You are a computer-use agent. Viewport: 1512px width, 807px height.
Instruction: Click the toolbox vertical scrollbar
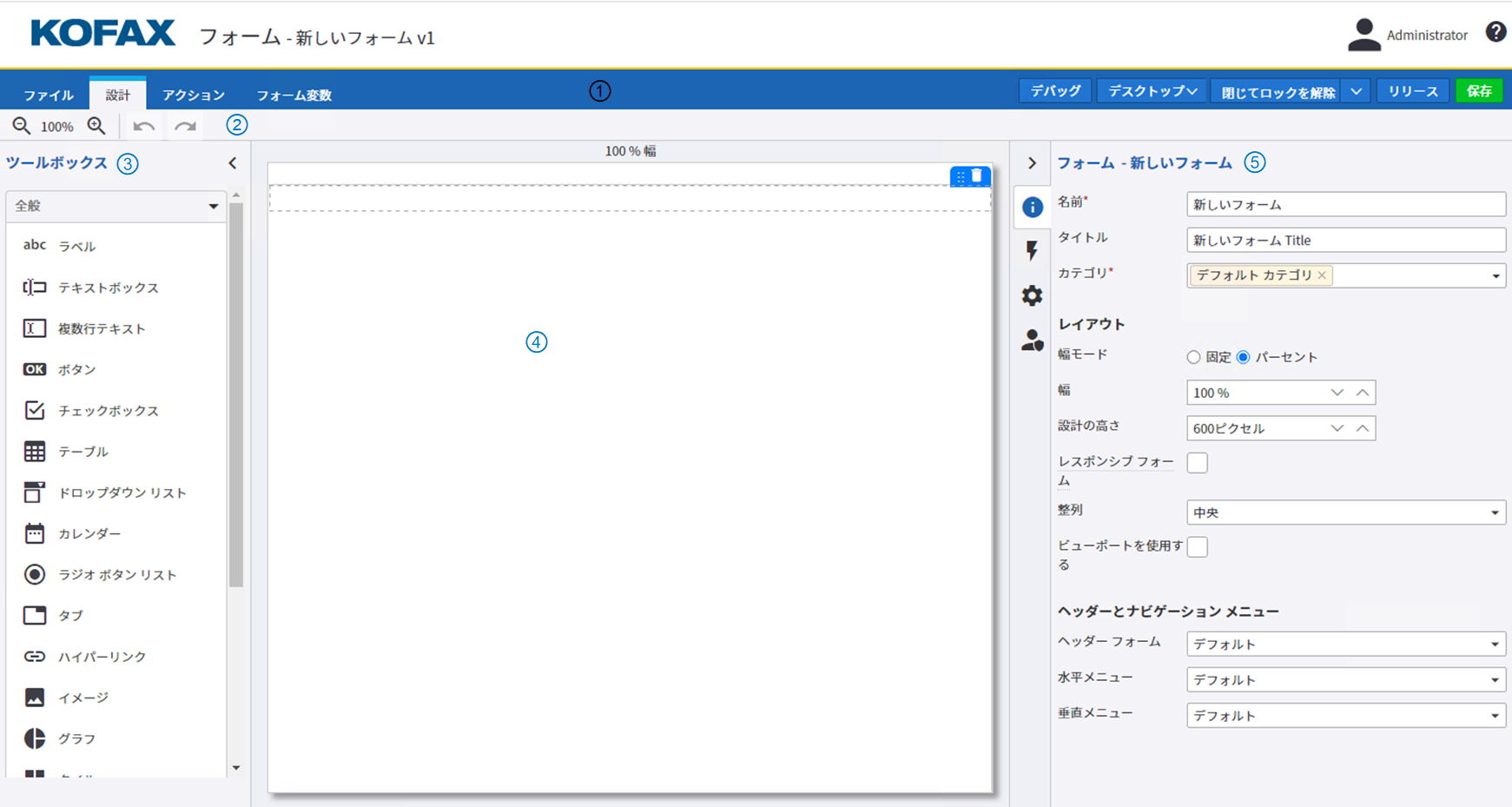[x=236, y=391]
